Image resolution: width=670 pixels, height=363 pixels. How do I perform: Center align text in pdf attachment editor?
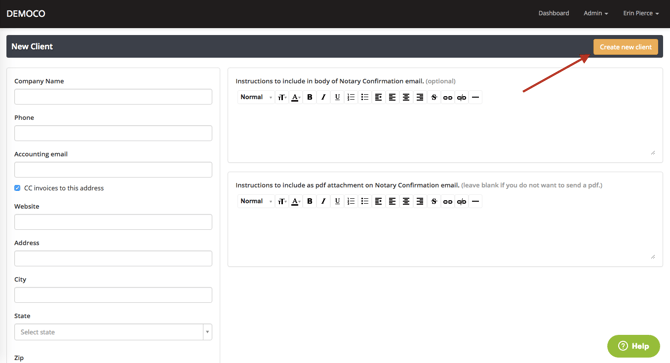[406, 201]
